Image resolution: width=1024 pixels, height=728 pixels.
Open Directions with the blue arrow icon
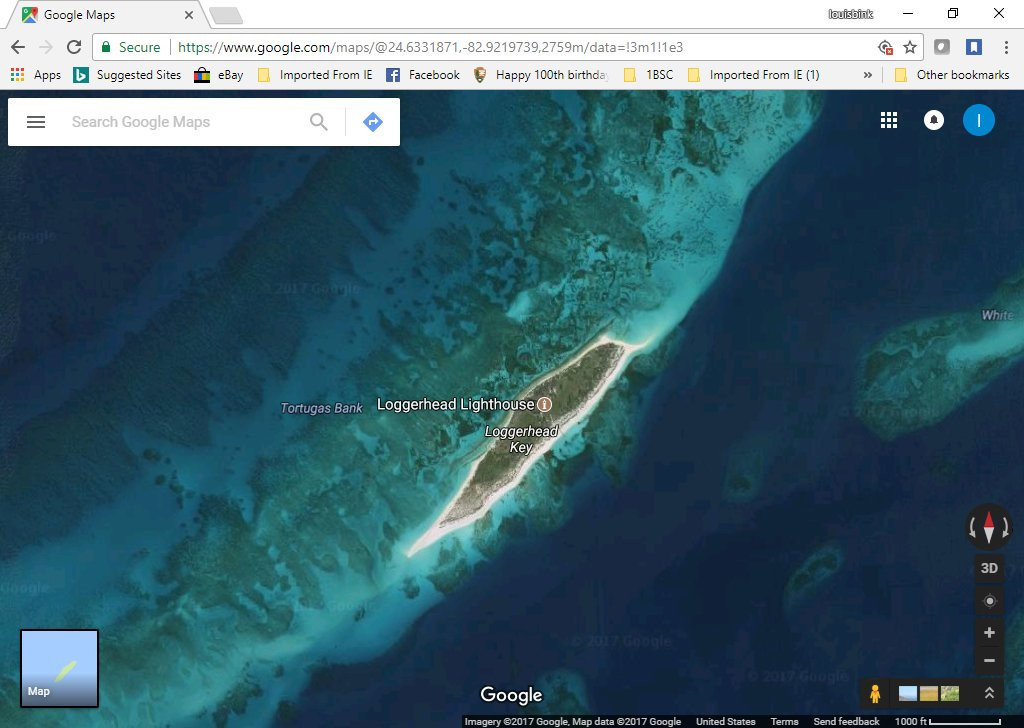pos(373,122)
